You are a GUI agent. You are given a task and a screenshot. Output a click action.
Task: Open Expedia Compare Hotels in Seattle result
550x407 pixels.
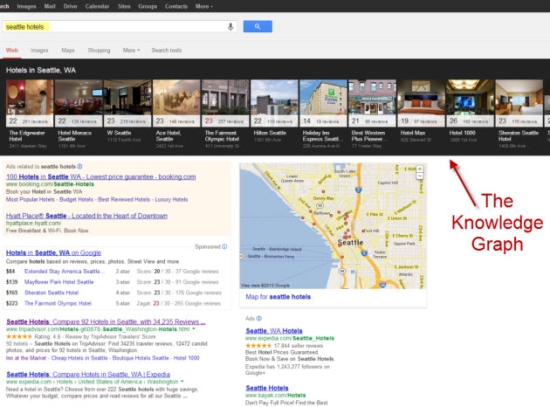[x=88, y=374]
